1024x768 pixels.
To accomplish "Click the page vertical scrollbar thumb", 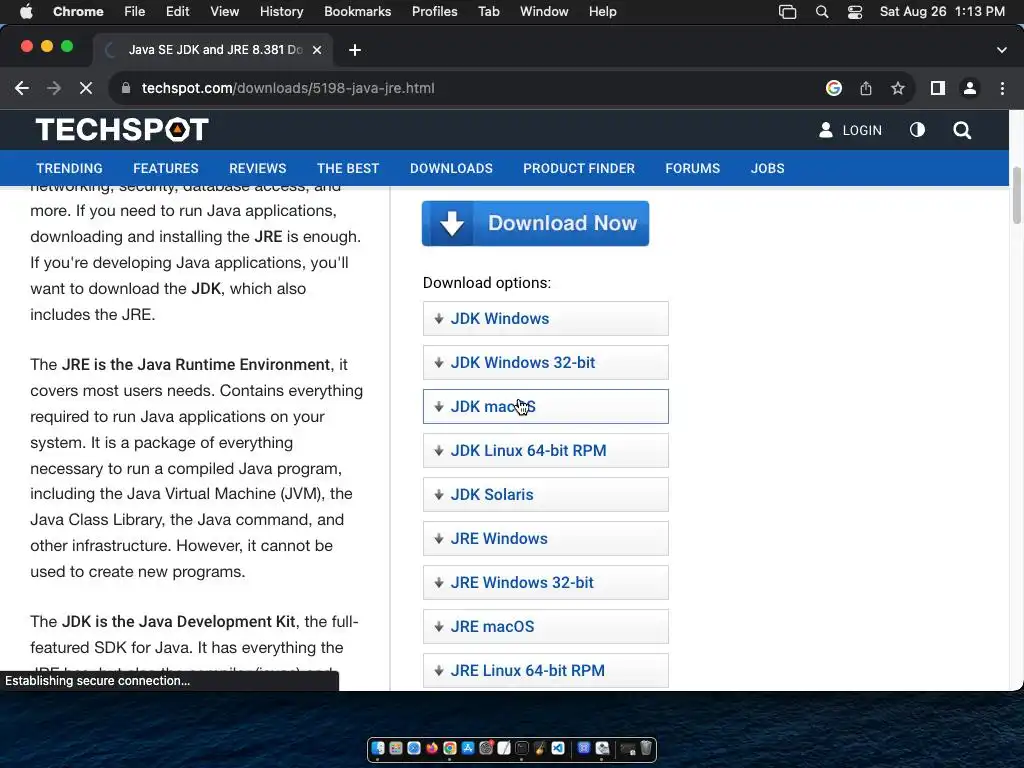I will point(1016,195).
